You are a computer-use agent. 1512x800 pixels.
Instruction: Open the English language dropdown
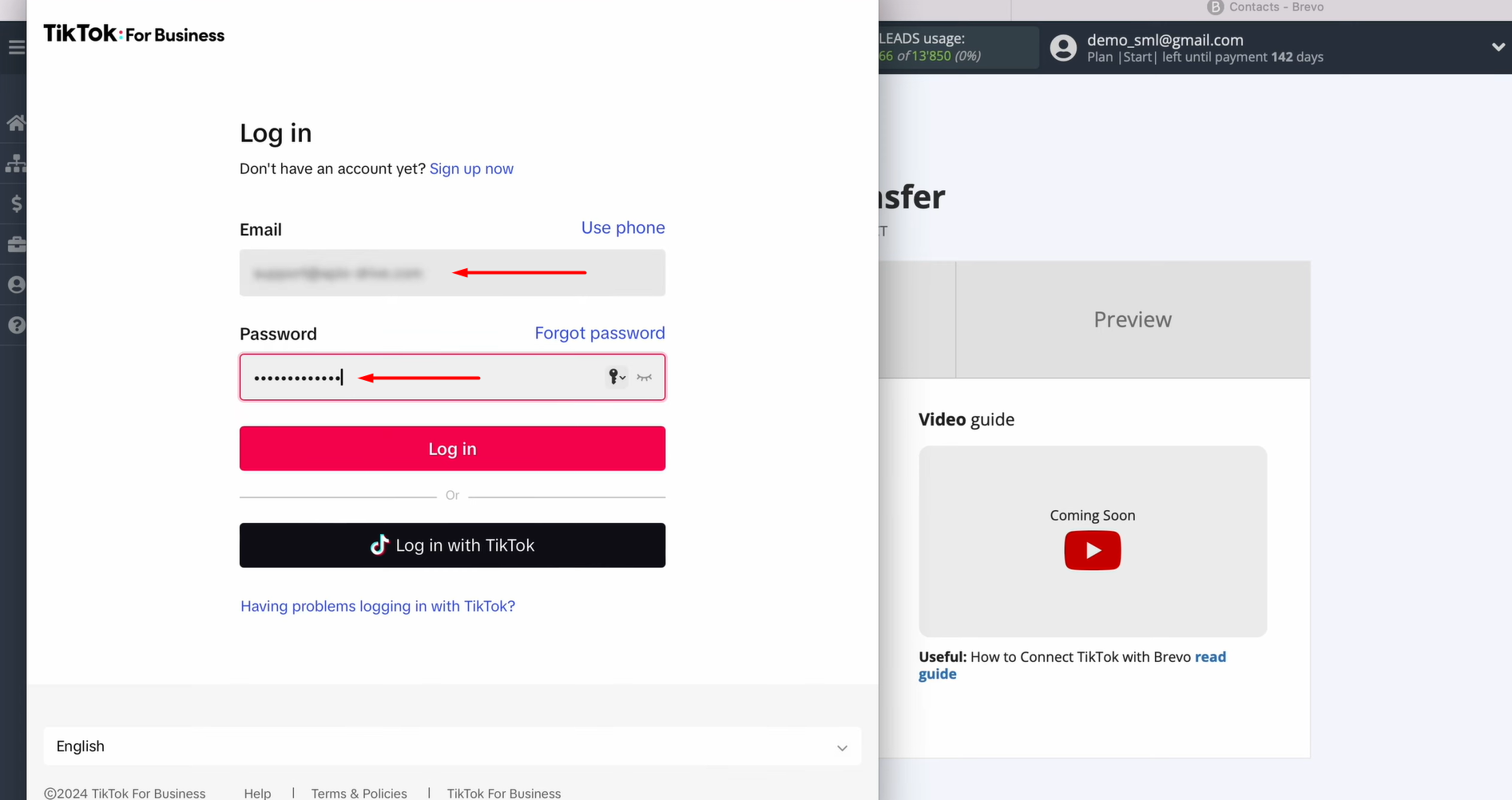pyautogui.click(x=452, y=747)
